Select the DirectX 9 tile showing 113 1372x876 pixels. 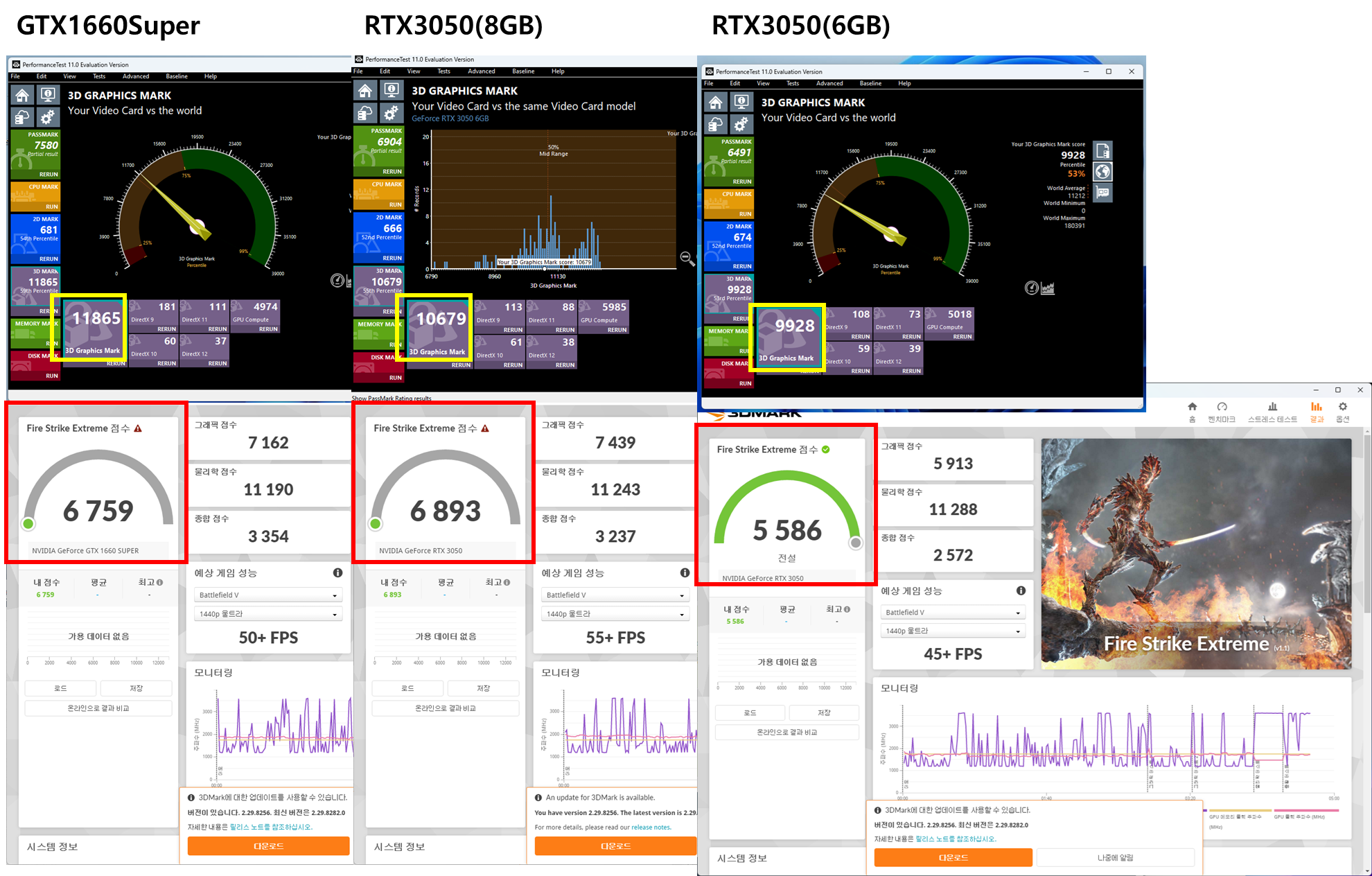click(500, 317)
